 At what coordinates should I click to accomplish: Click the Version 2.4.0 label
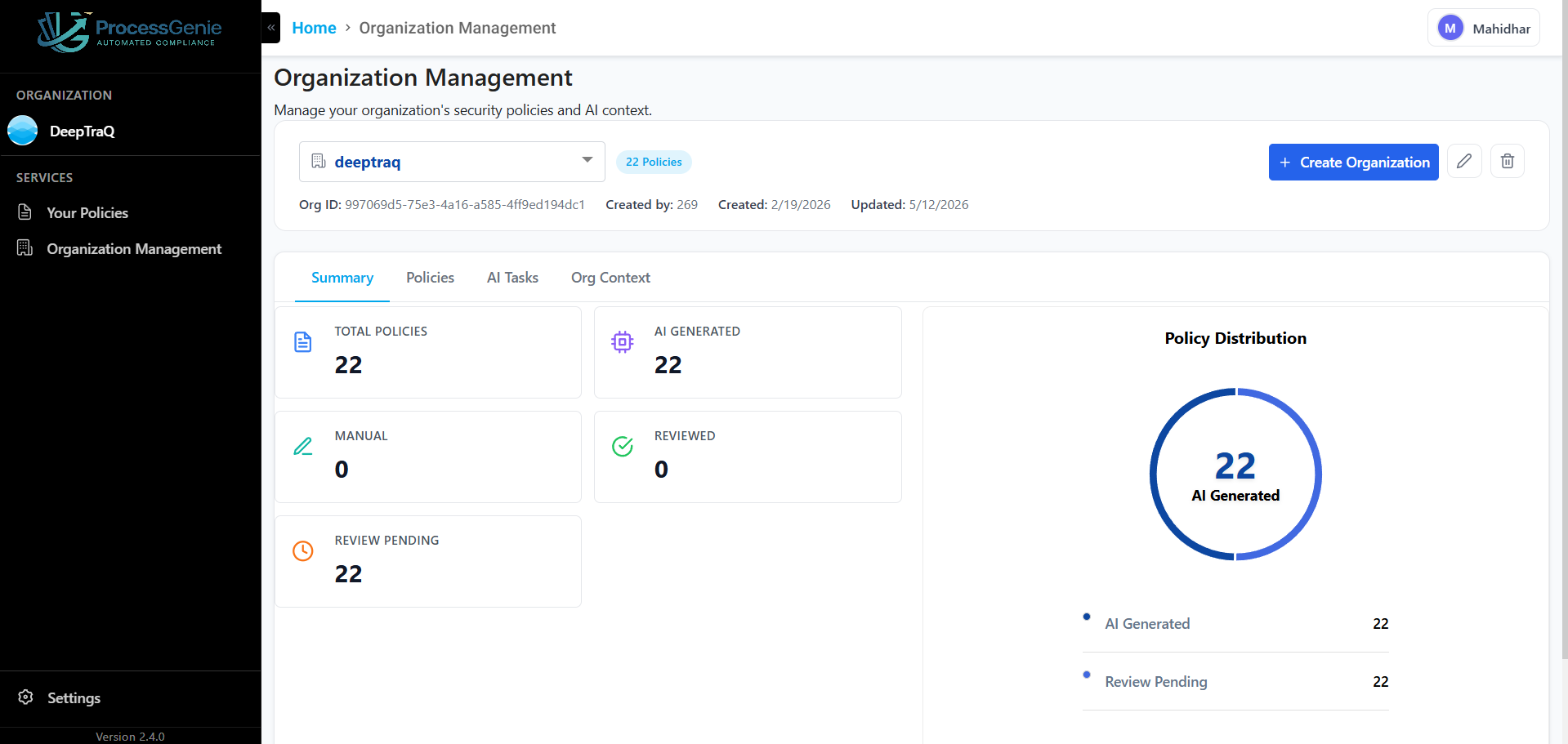[130, 737]
